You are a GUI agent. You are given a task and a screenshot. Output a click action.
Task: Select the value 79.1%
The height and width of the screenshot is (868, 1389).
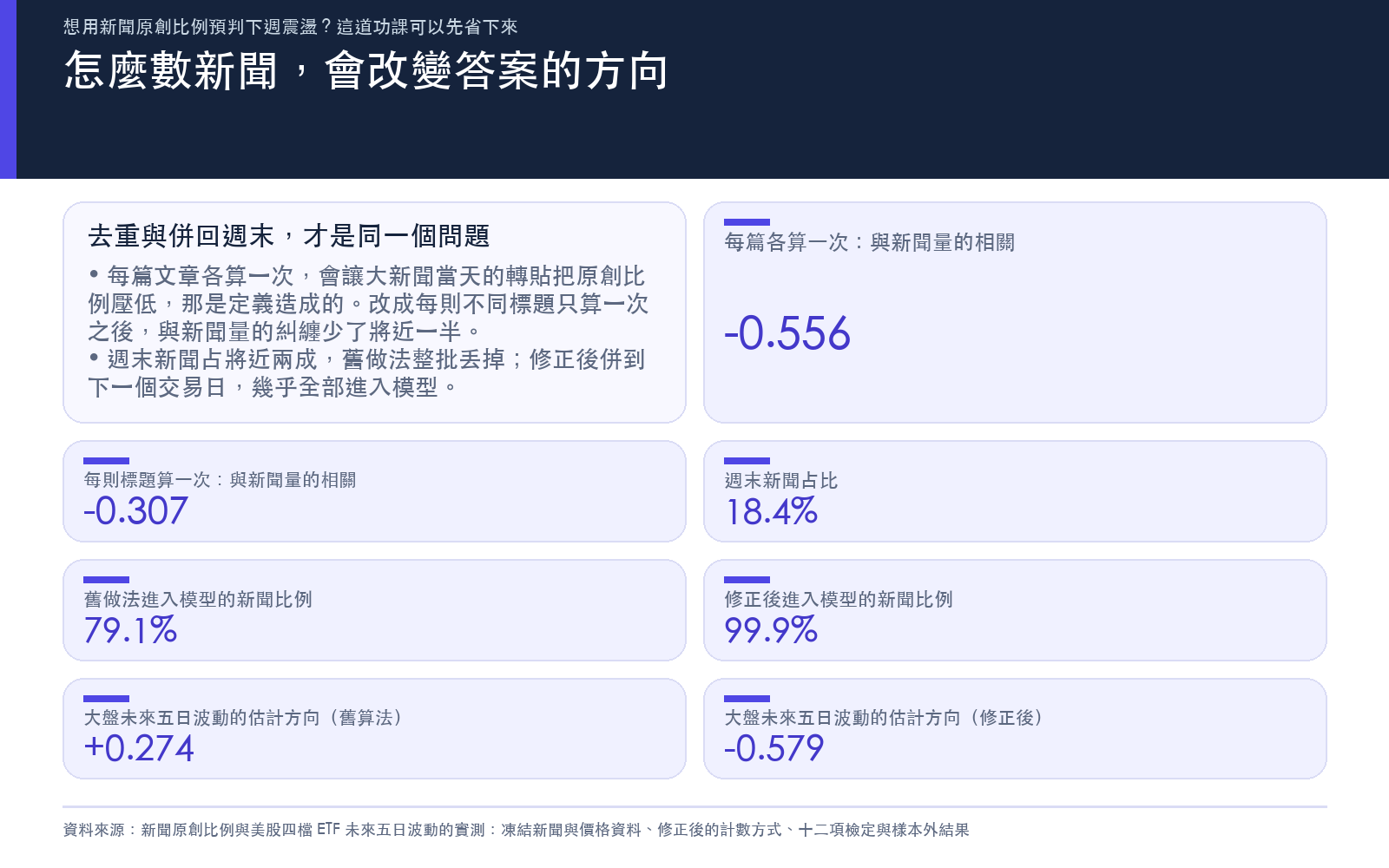[130, 630]
